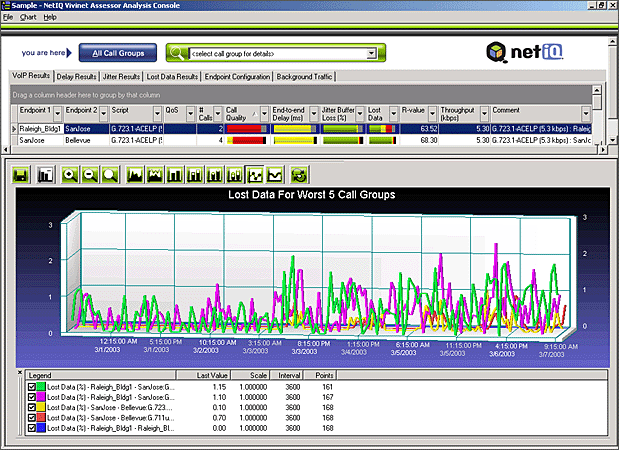This screenshot has height=450, width=619.
Task: Select the line-with-markers chart style icon
Action: pyautogui.click(x=255, y=174)
